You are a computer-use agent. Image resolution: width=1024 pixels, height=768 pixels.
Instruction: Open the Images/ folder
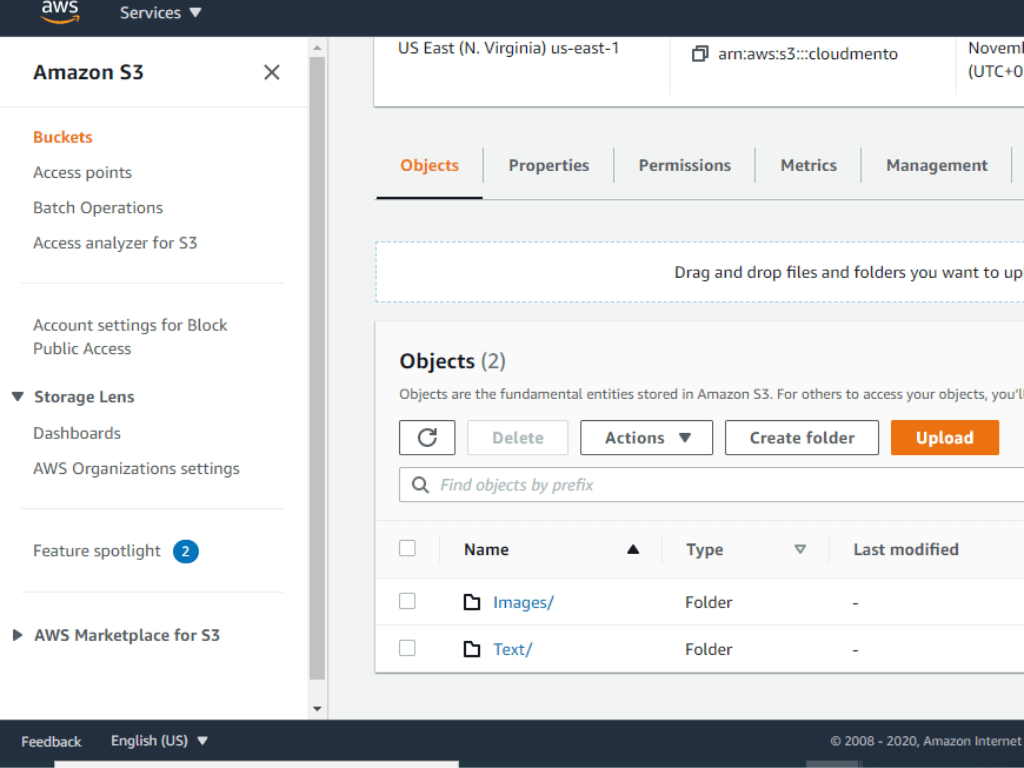523,602
